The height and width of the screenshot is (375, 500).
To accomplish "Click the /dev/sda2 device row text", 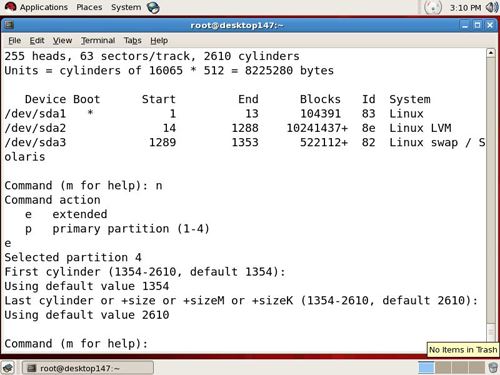I will [35, 128].
